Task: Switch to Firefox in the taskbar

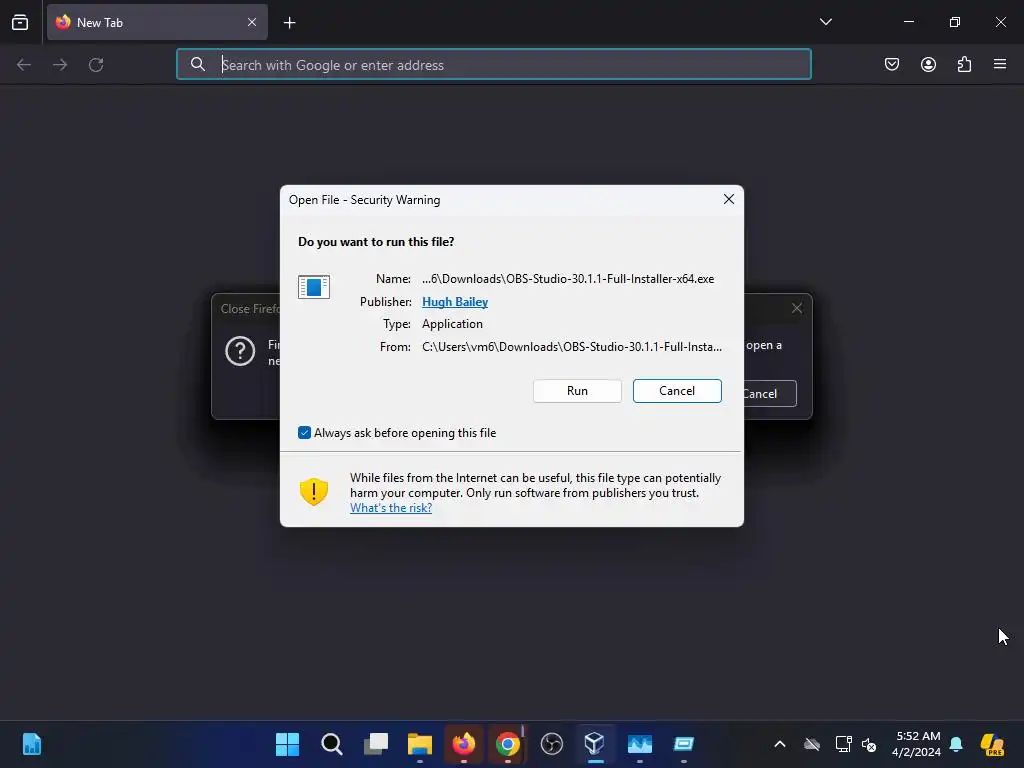Action: pos(464,744)
